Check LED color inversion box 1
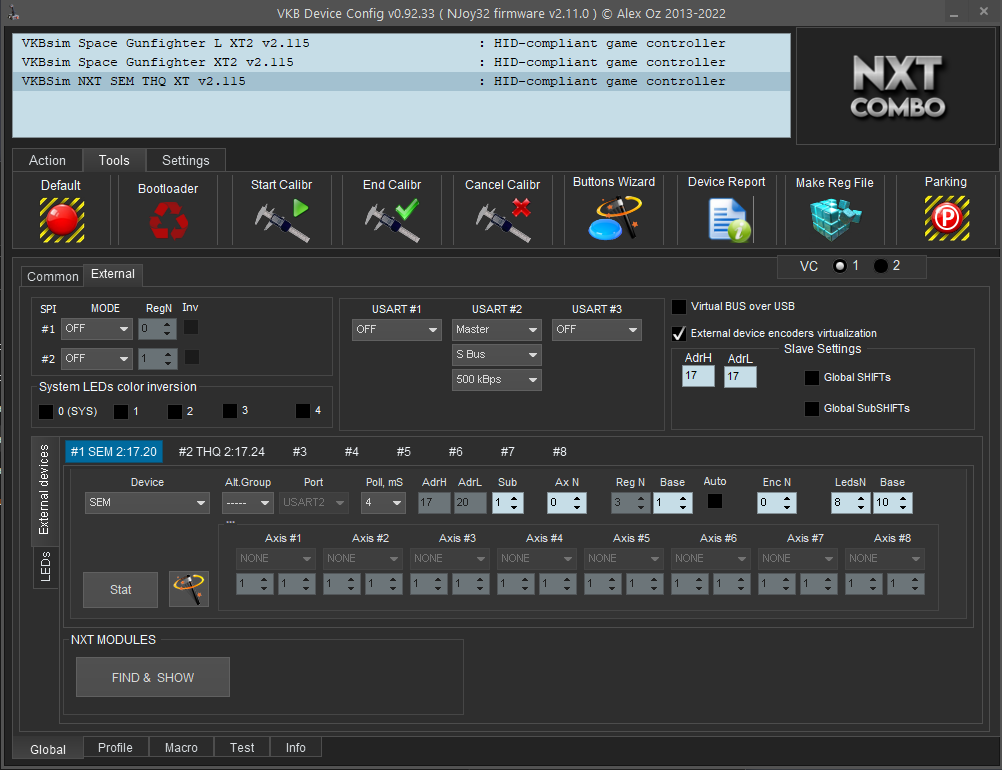Image resolution: width=1002 pixels, height=770 pixels. click(x=121, y=412)
